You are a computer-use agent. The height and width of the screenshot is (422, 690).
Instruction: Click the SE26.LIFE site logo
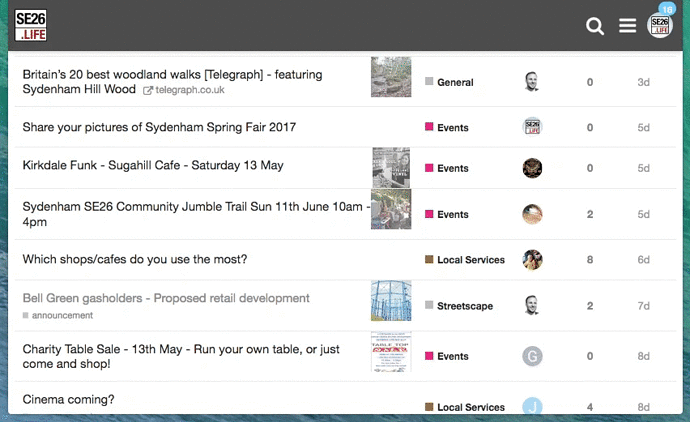tap(31, 25)
